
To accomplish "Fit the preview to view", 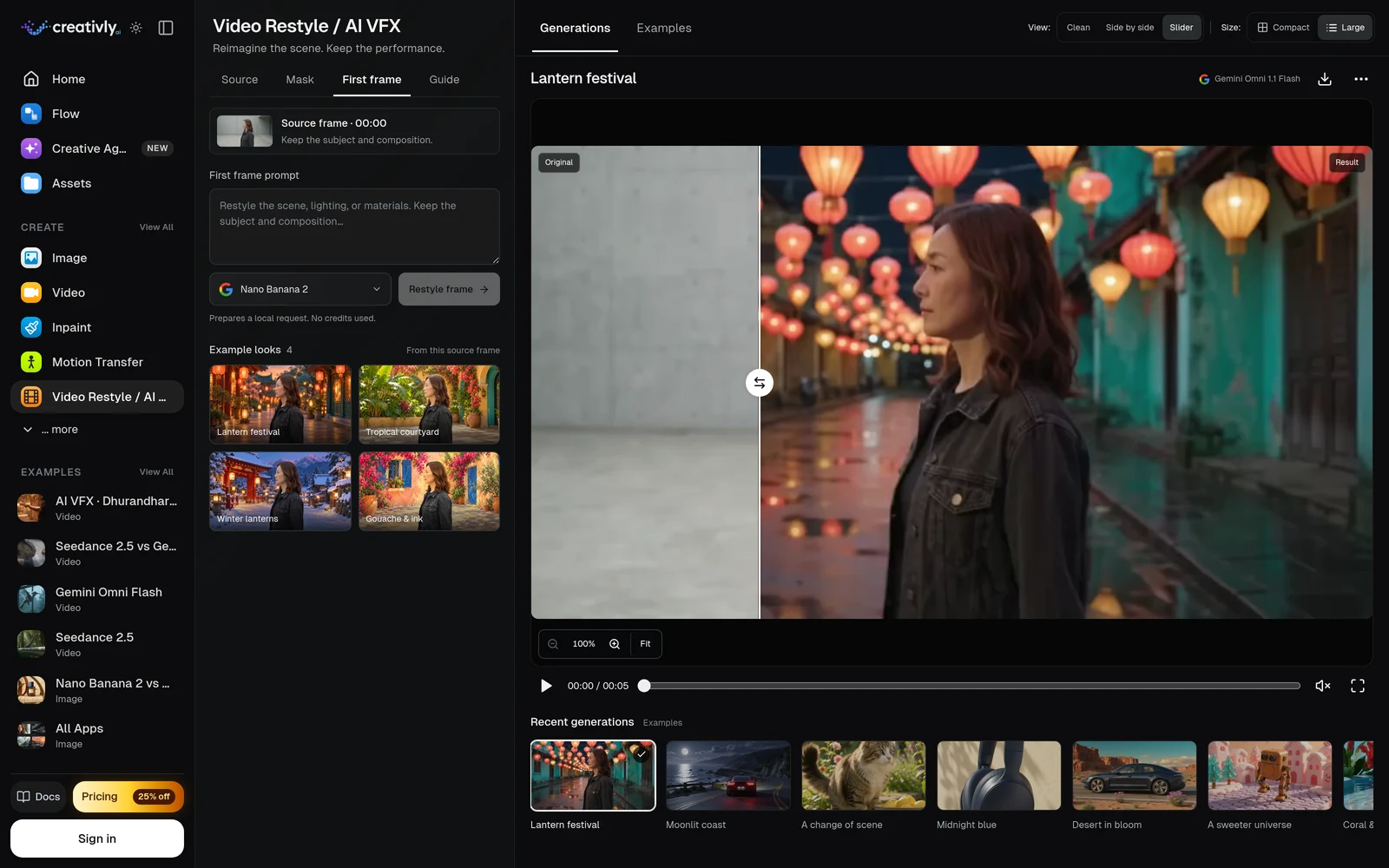I will point(645,644).
